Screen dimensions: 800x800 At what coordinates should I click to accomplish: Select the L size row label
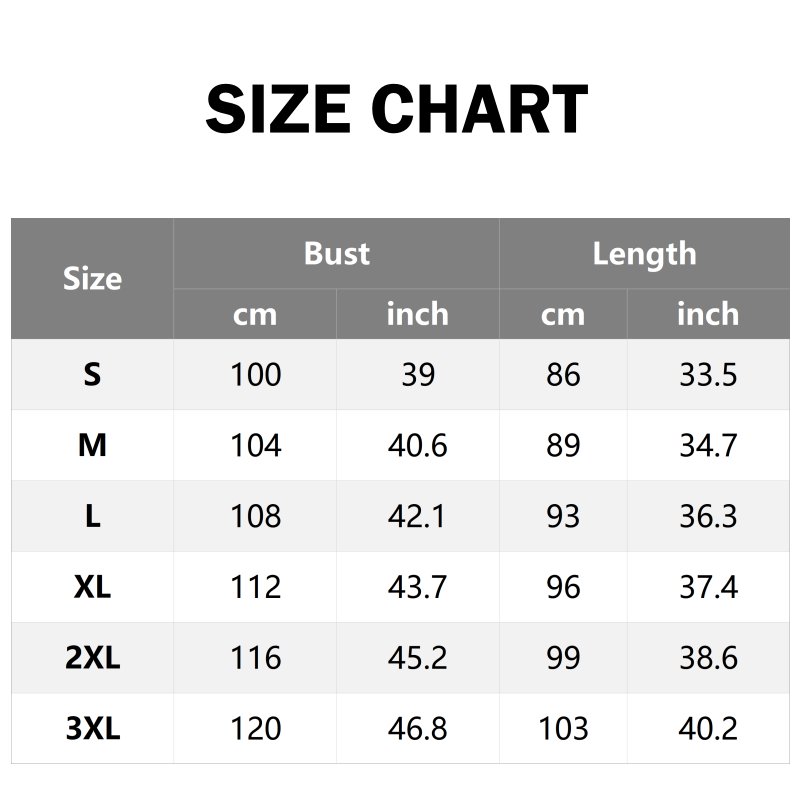(x=92, y=516)
